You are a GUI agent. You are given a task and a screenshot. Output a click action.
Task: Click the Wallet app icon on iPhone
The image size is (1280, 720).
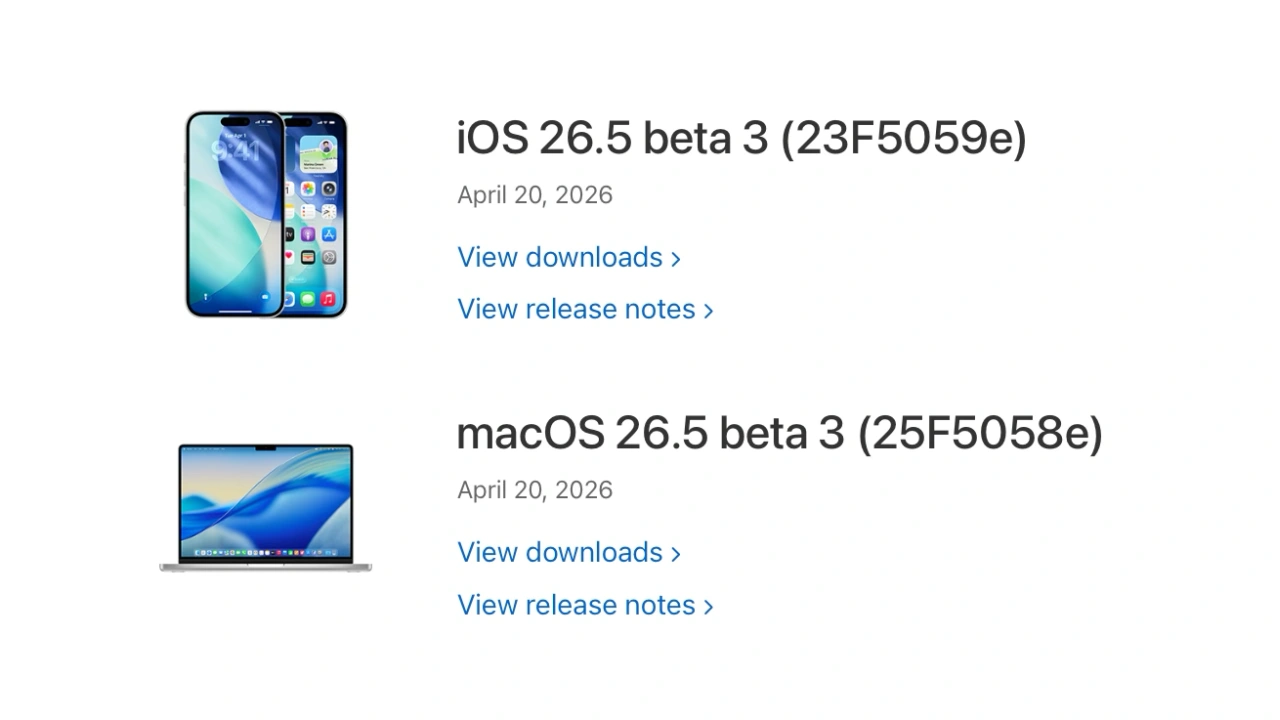(308, 257)
